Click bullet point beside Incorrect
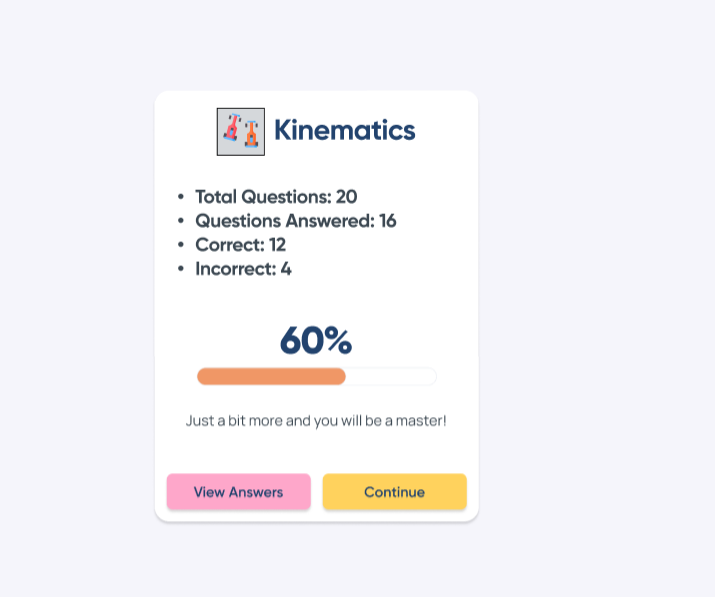The image size is (715, 597). (x=181, y=269)
